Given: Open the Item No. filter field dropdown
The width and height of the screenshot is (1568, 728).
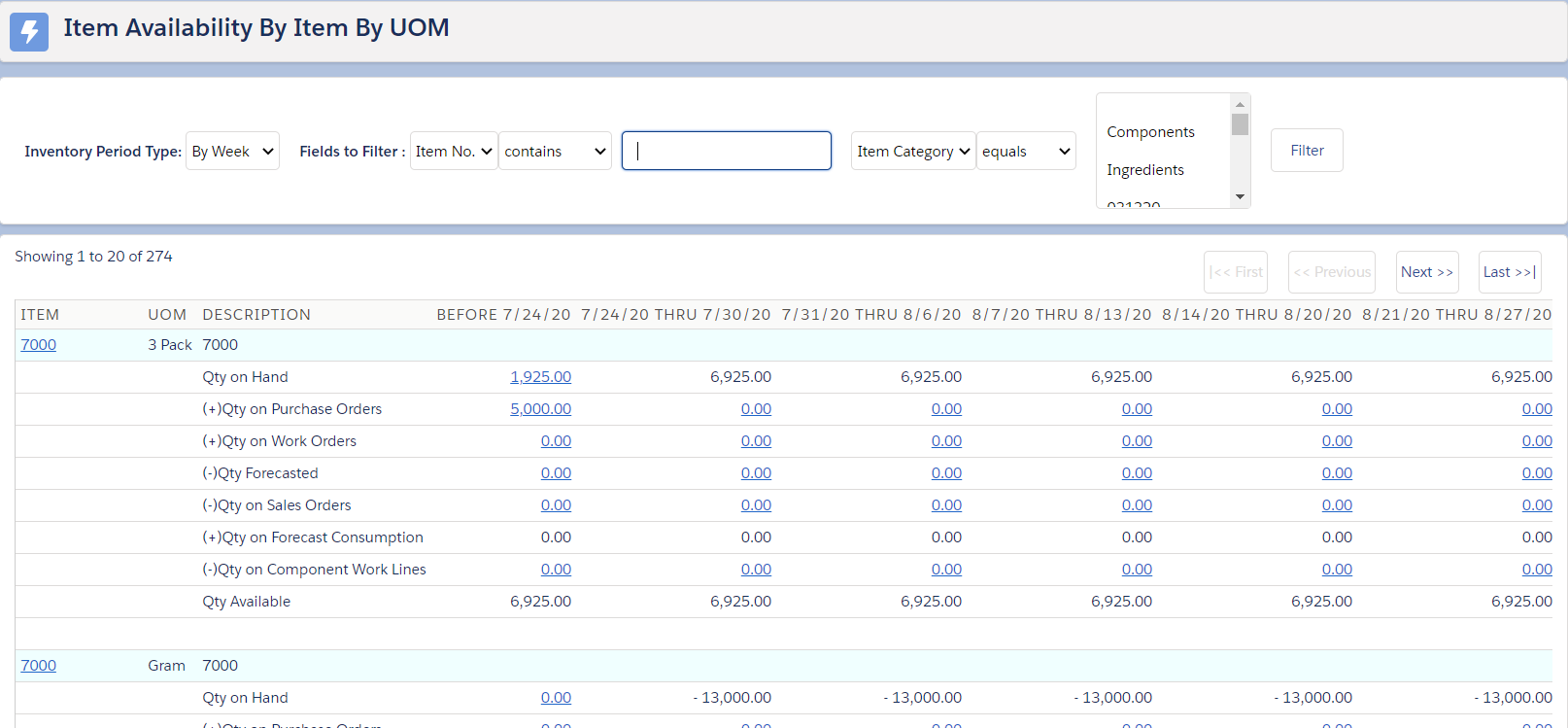Looking at the screenshot, I should tap(454, 151).
